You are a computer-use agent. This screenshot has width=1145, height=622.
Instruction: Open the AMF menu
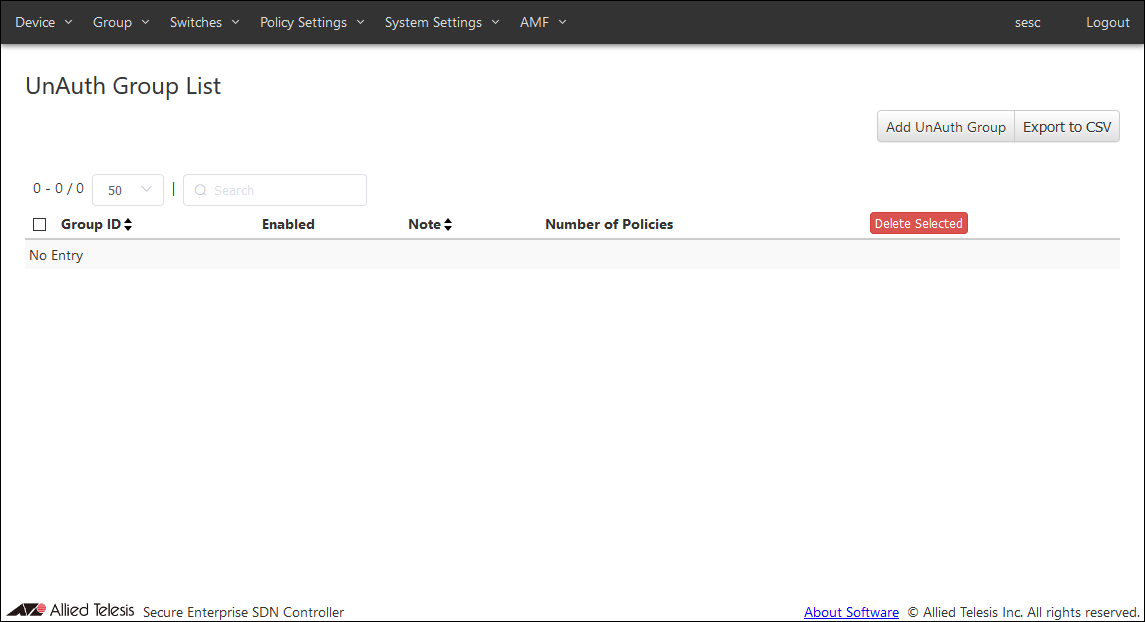[x=542, y=22]
